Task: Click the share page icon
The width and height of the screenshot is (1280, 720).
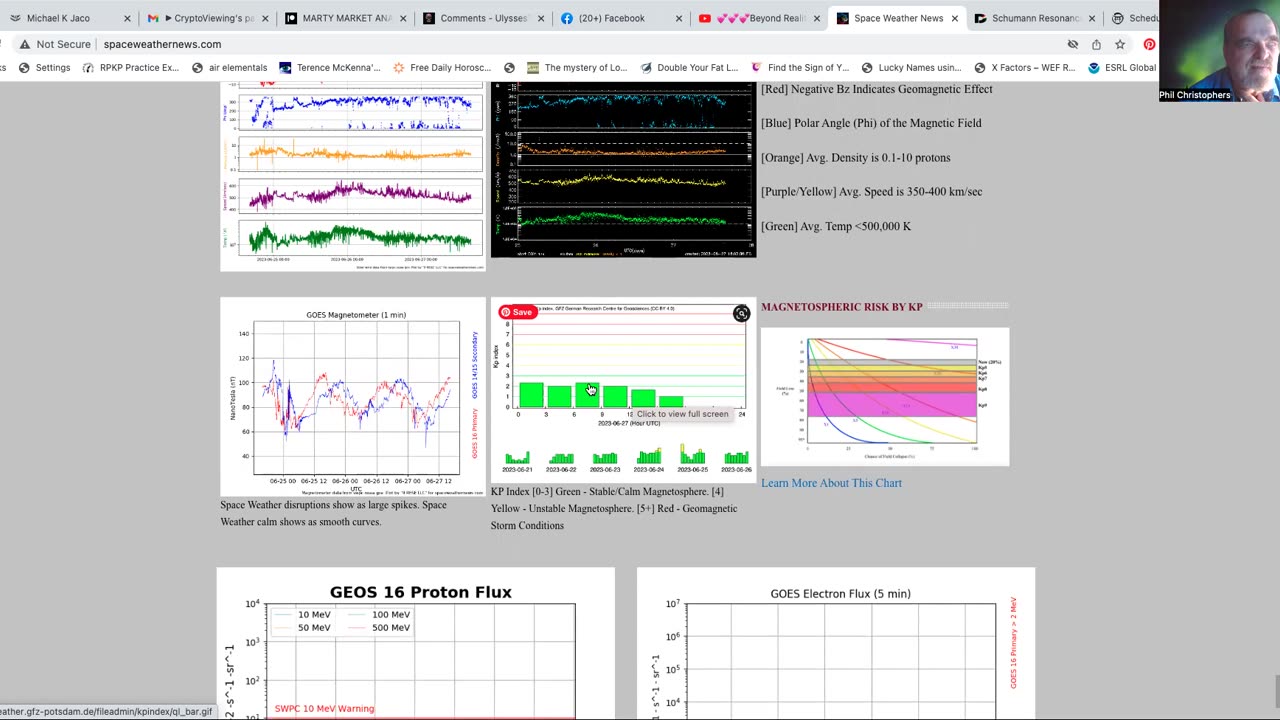Action: (x=1096, y=44)
